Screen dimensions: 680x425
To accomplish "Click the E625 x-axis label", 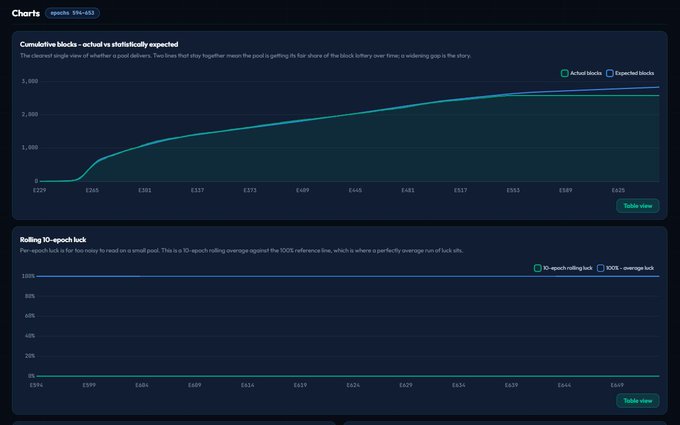I will (618, 190).
